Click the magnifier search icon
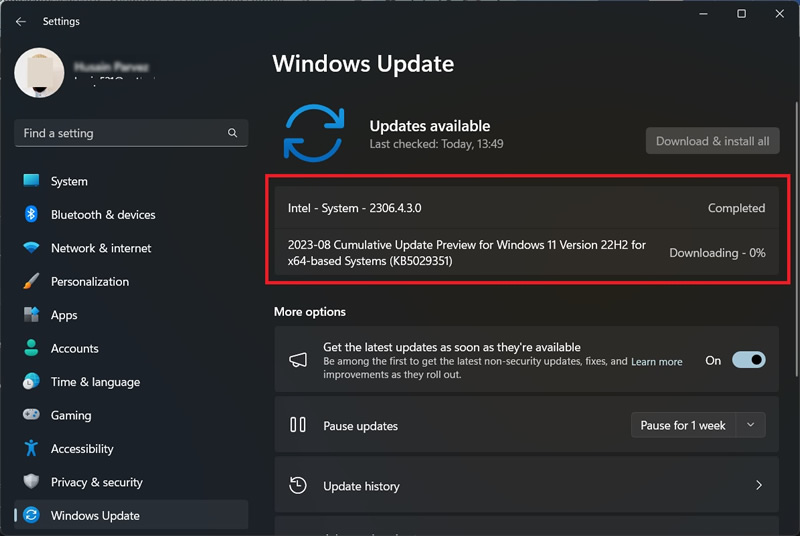Viewport: 800px width, 536px height. [232, 133]
